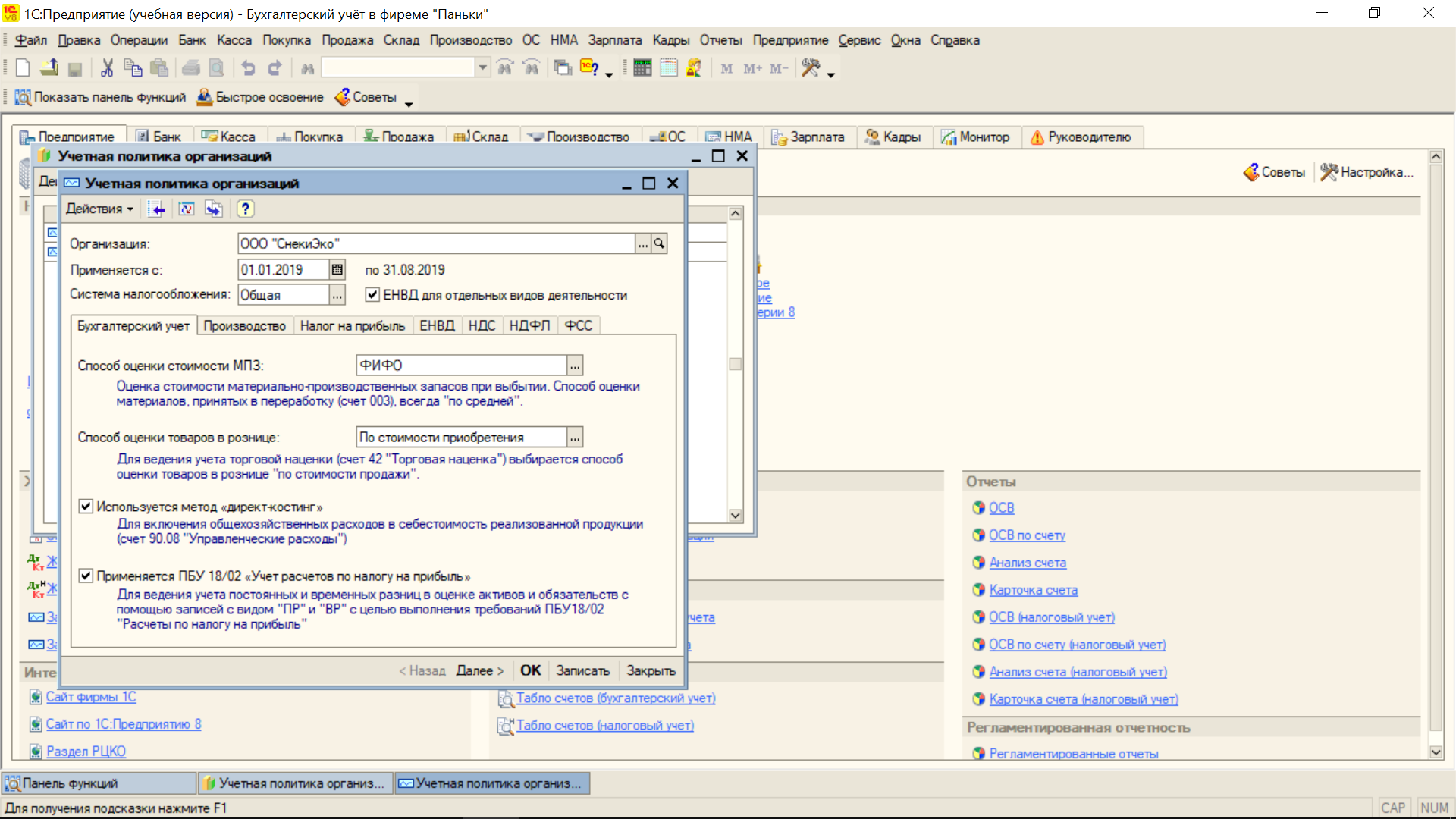Viewport: 1456px width, 819px height.
Task: Click the Find next binoculars icon
Action: pos(505,68)
